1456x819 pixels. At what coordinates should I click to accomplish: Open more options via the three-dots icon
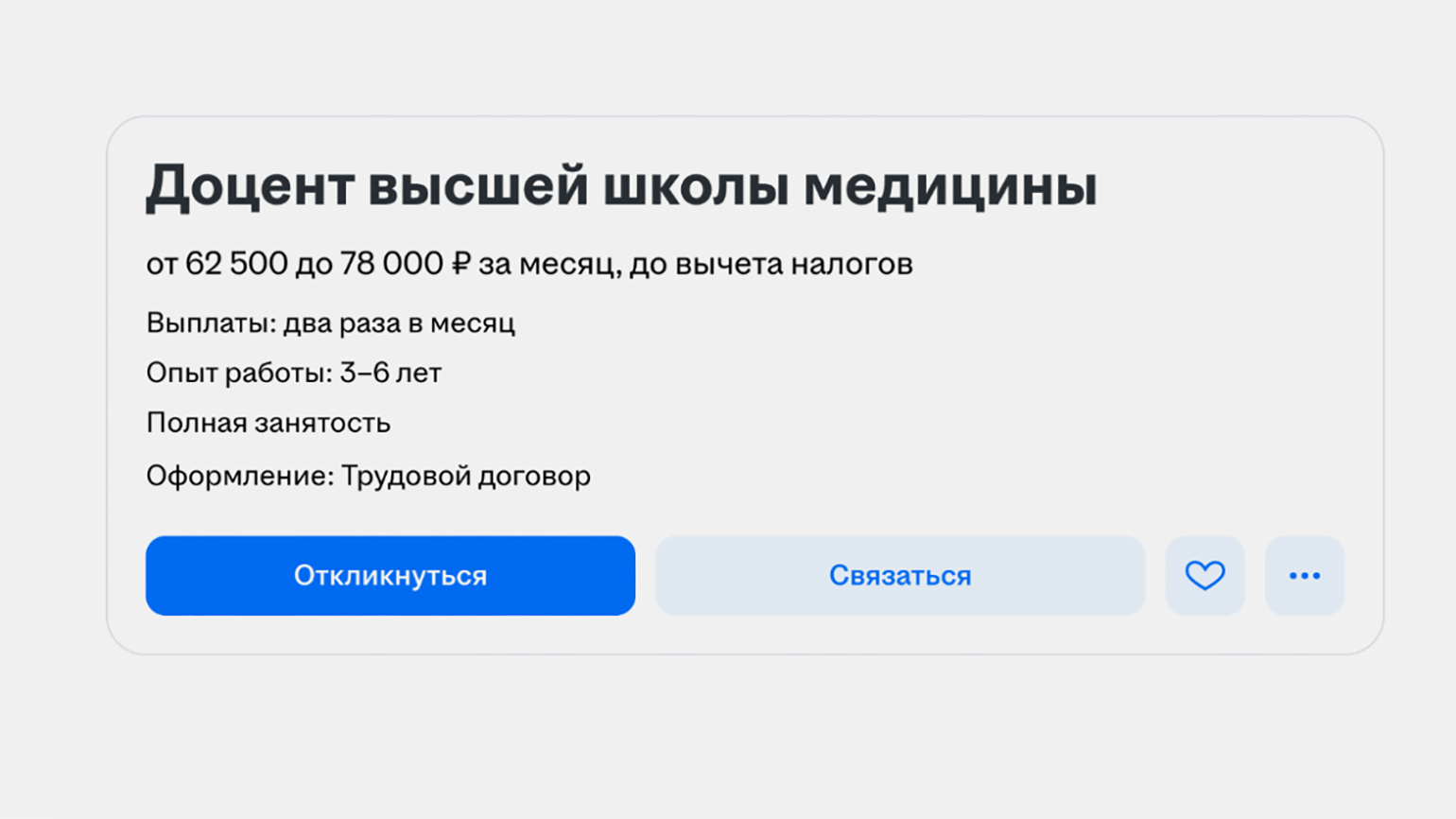click(x=1304, y=575)
